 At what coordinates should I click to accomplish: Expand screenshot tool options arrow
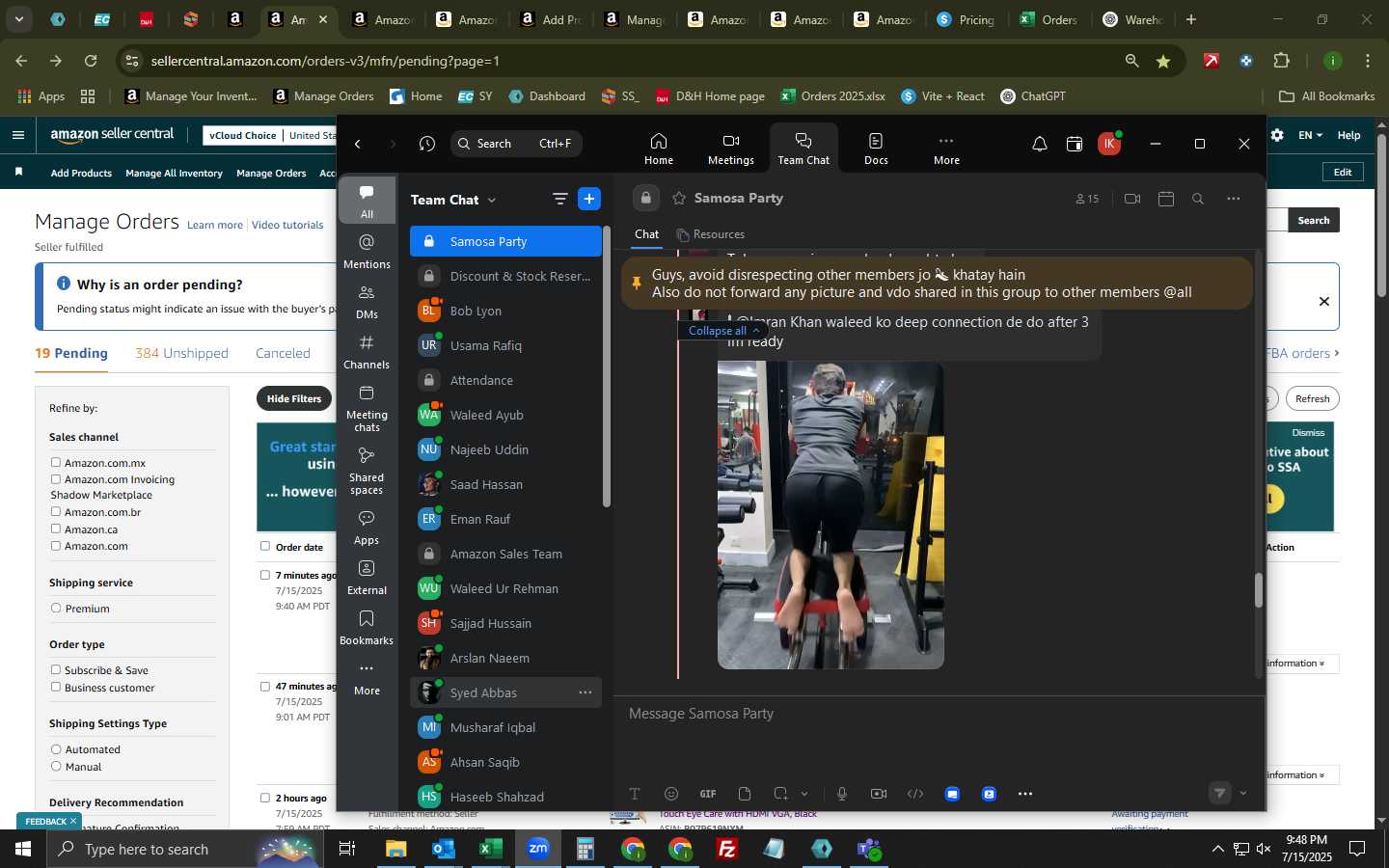[804, 794]
